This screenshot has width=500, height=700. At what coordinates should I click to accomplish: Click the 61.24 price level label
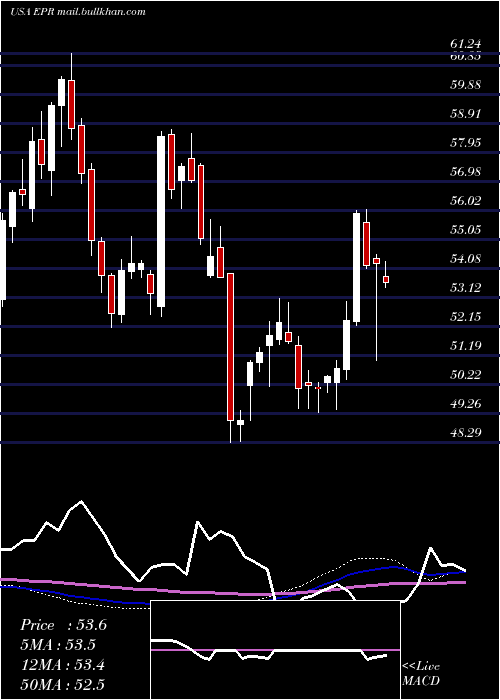pyautogui.click(x=466, y=44)
